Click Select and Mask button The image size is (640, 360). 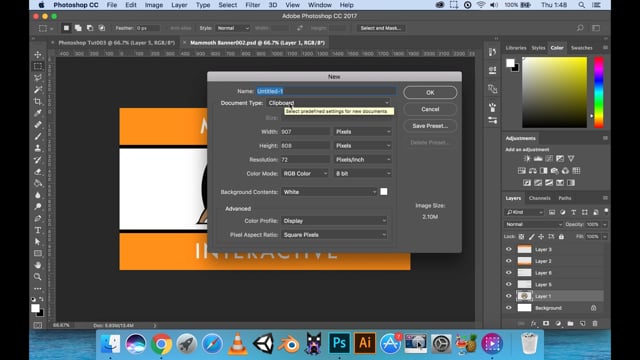coord(380,28)
